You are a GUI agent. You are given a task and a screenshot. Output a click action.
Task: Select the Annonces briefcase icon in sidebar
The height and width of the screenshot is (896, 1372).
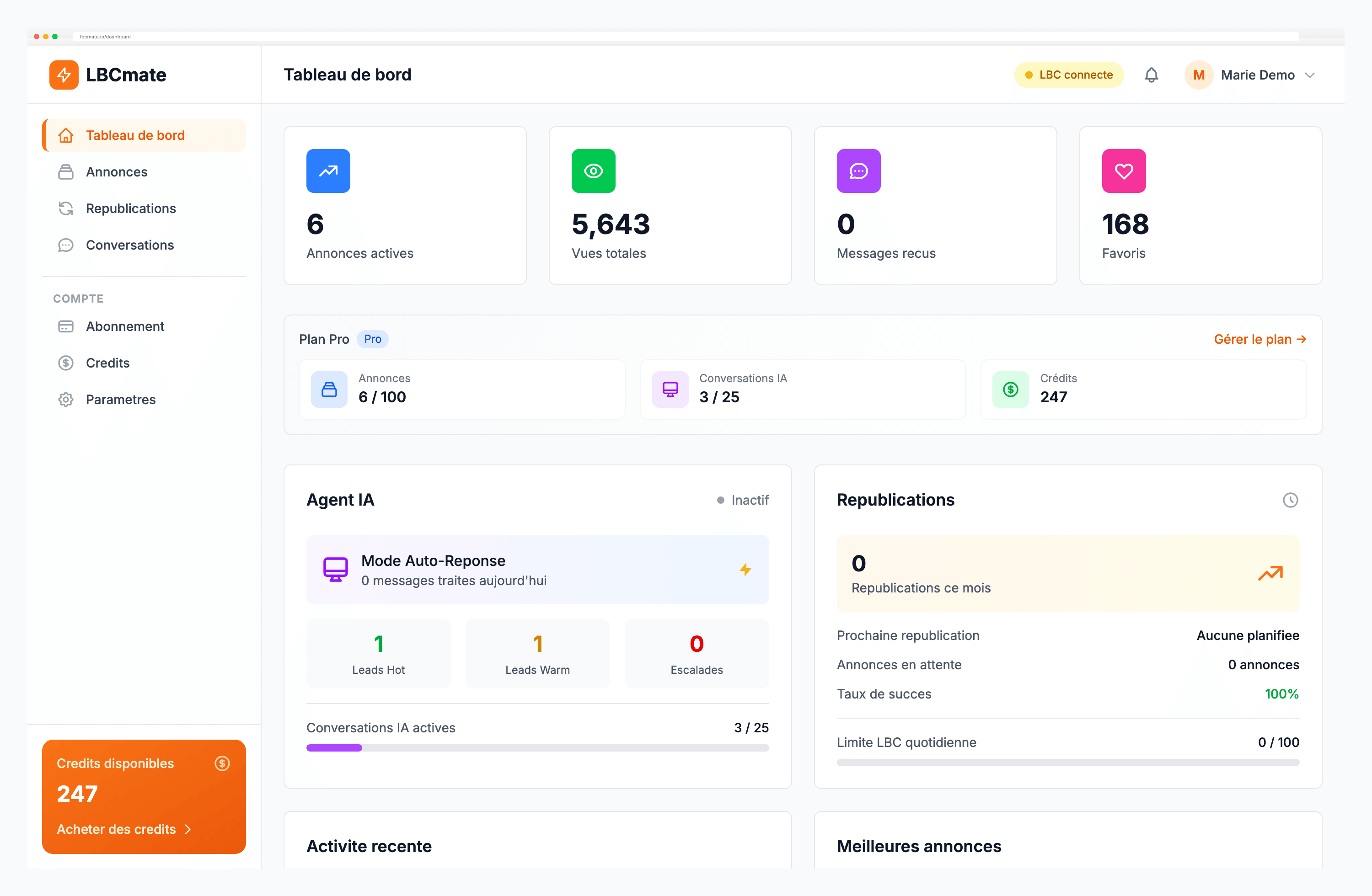[66, 172]
